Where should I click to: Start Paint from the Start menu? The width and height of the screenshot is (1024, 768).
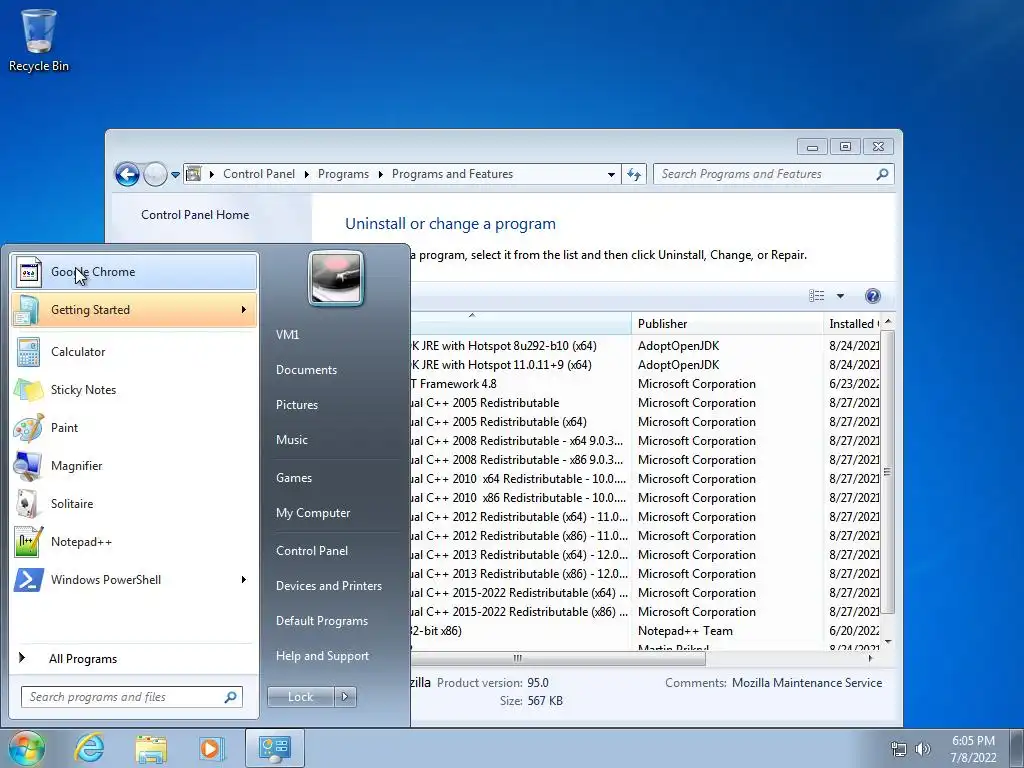pos(134,428)
